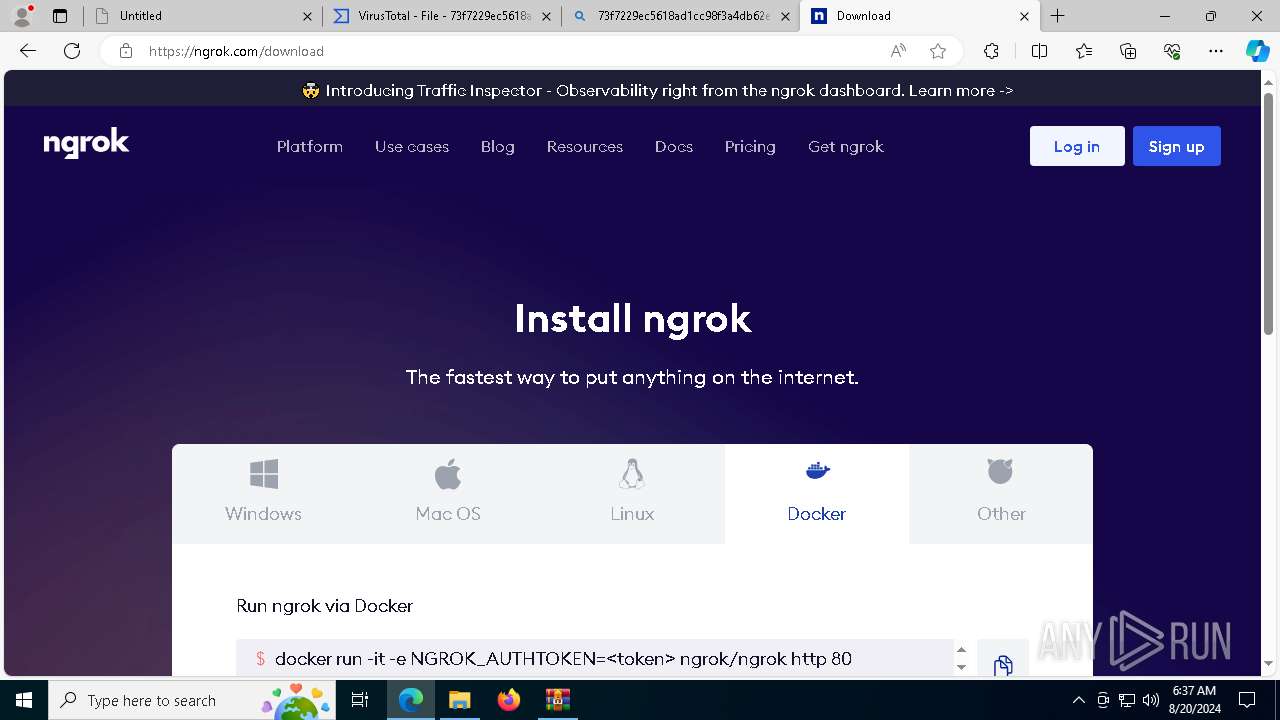This screenshot has width=1280, height=720.
Task: Click the address bar URL
Action: point(236,51)
